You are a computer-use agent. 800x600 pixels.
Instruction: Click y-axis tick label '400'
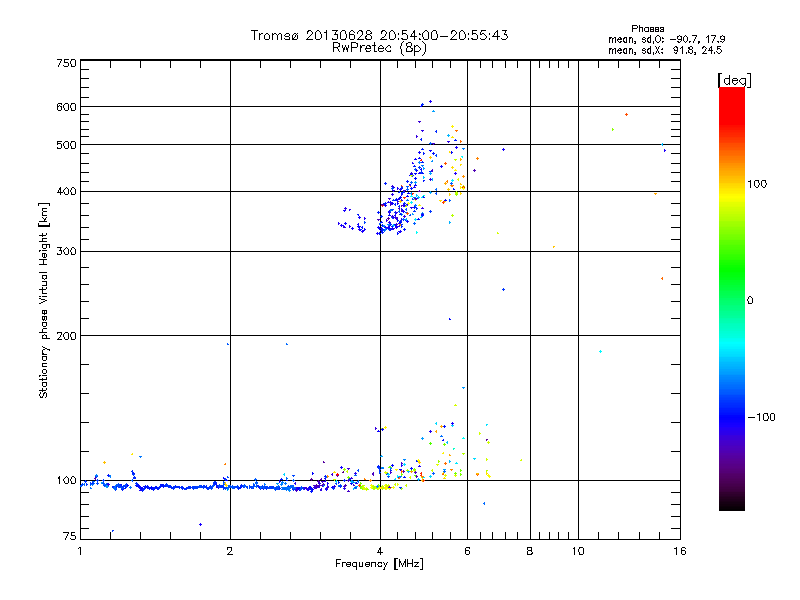point(66,192)
